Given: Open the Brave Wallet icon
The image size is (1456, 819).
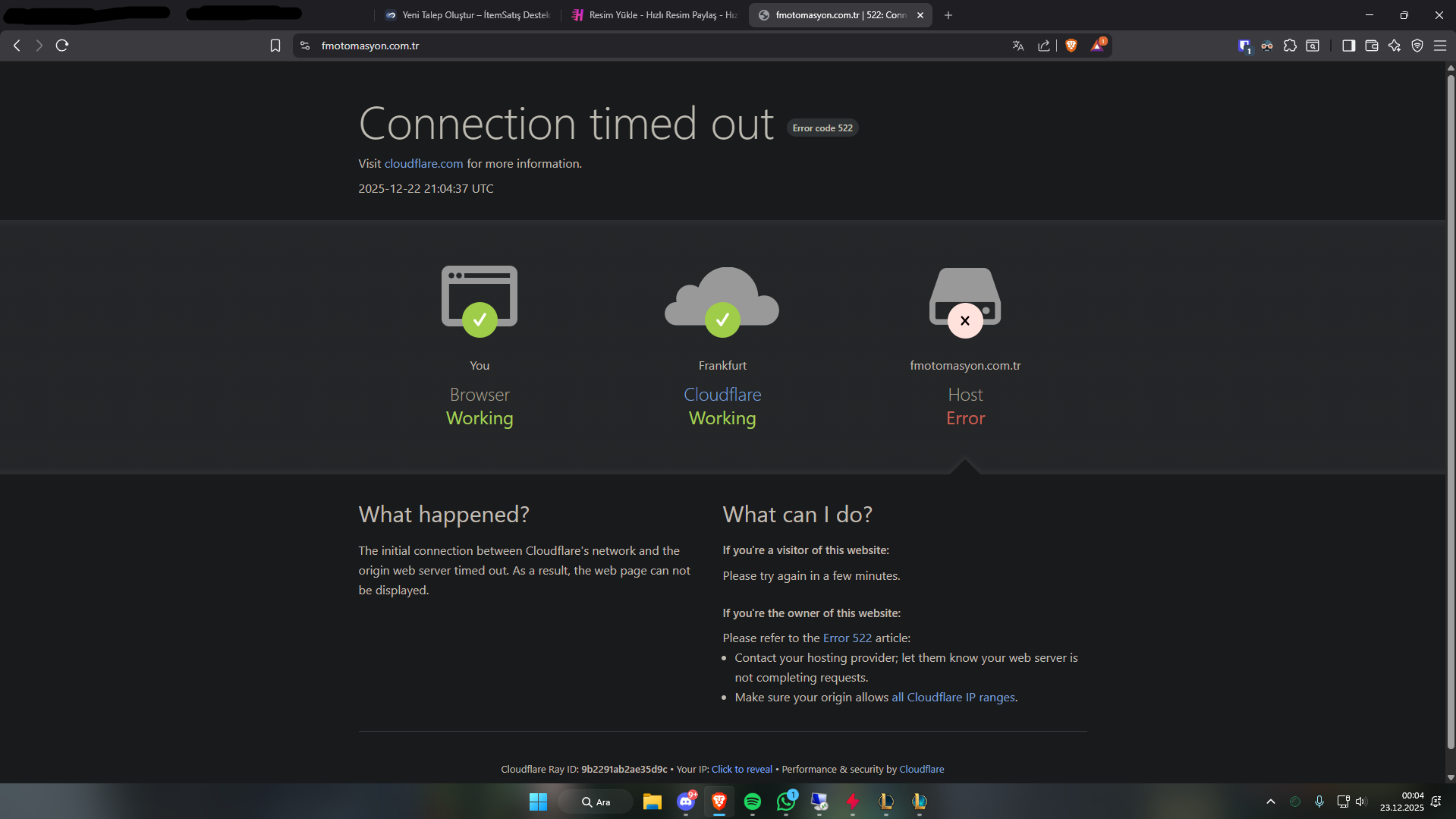Looking at the screenshot, I should (x=1371, y=46).
